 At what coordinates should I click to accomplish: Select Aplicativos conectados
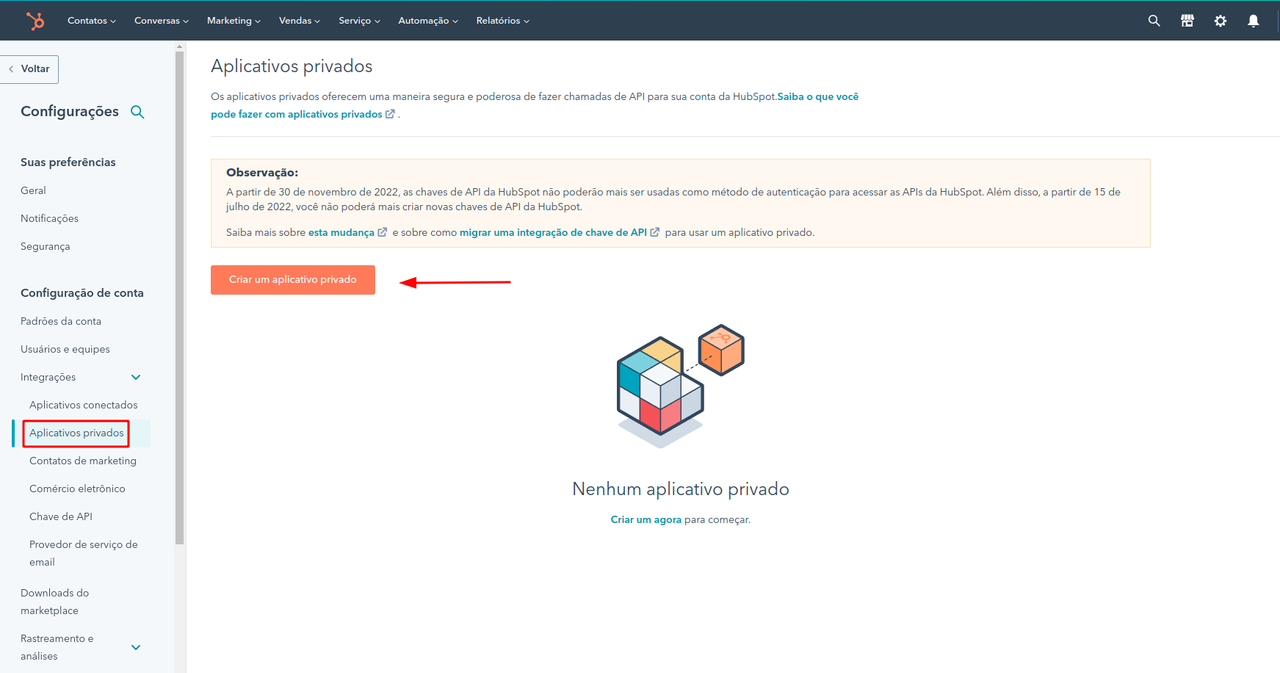pos(83,405)
